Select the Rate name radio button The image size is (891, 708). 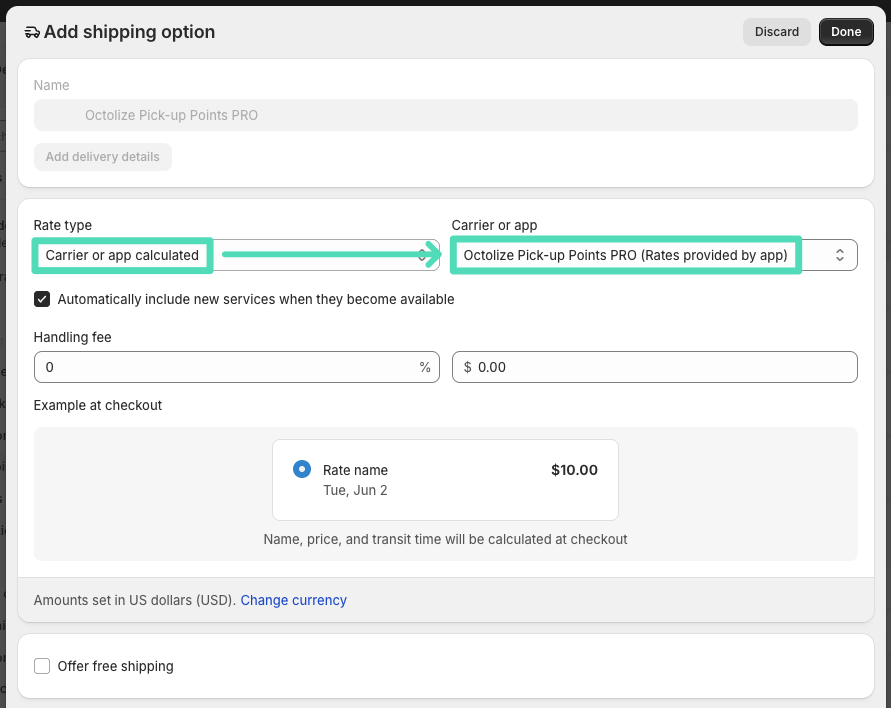click(x=302, y=469)
